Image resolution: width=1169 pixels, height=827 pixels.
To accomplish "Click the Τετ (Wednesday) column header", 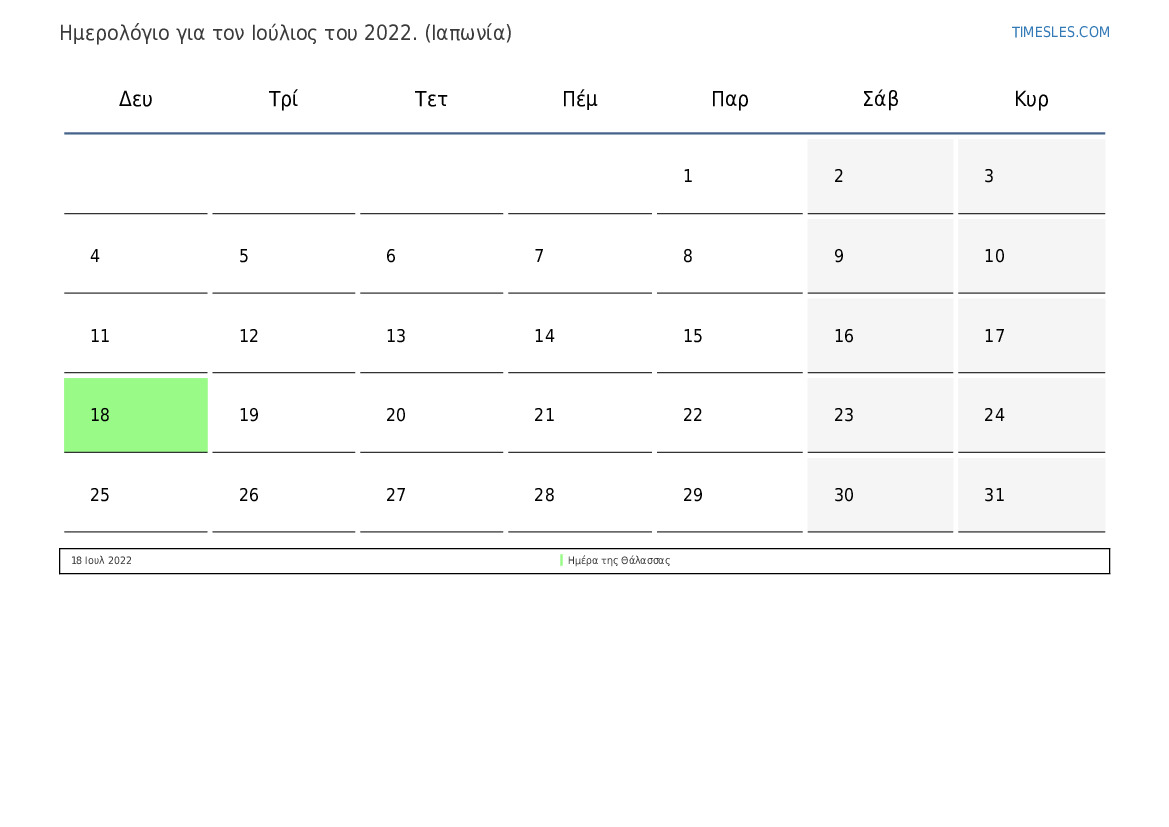I will (x=431, y=99).
